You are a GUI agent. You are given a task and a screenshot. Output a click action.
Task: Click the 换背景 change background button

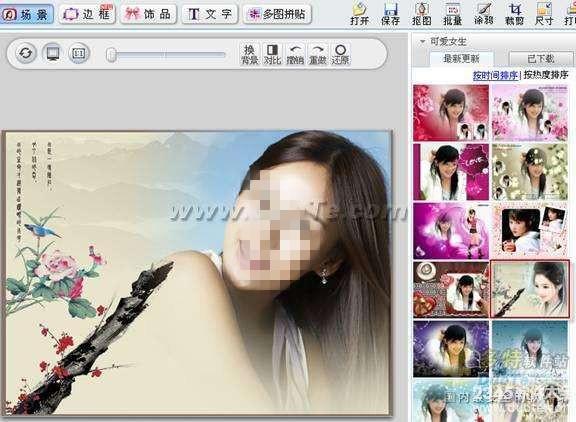(249, 54)
